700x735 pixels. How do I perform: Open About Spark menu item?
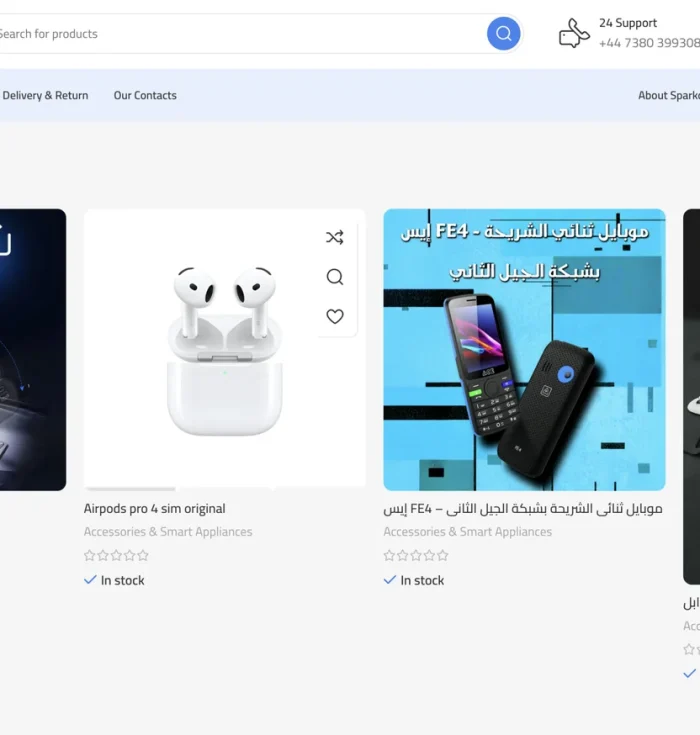(669, 95)
